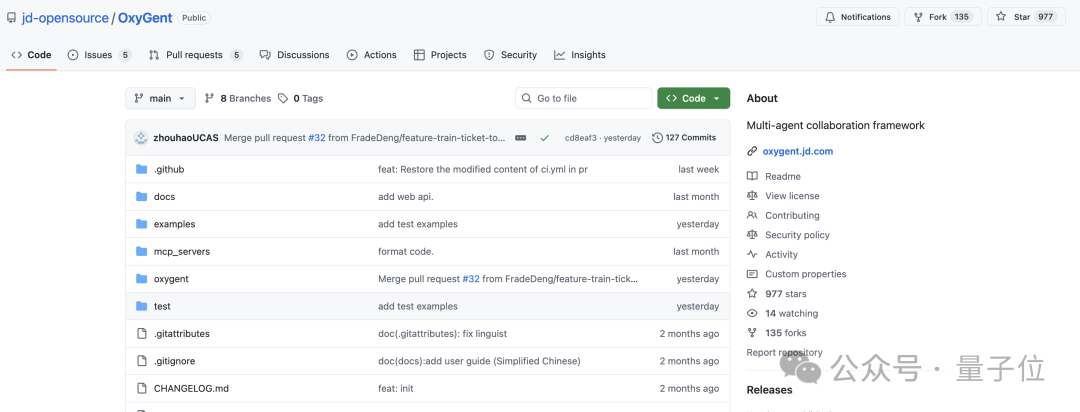
Task: Switch to the Pull requests tab
Action: [194, 55]
